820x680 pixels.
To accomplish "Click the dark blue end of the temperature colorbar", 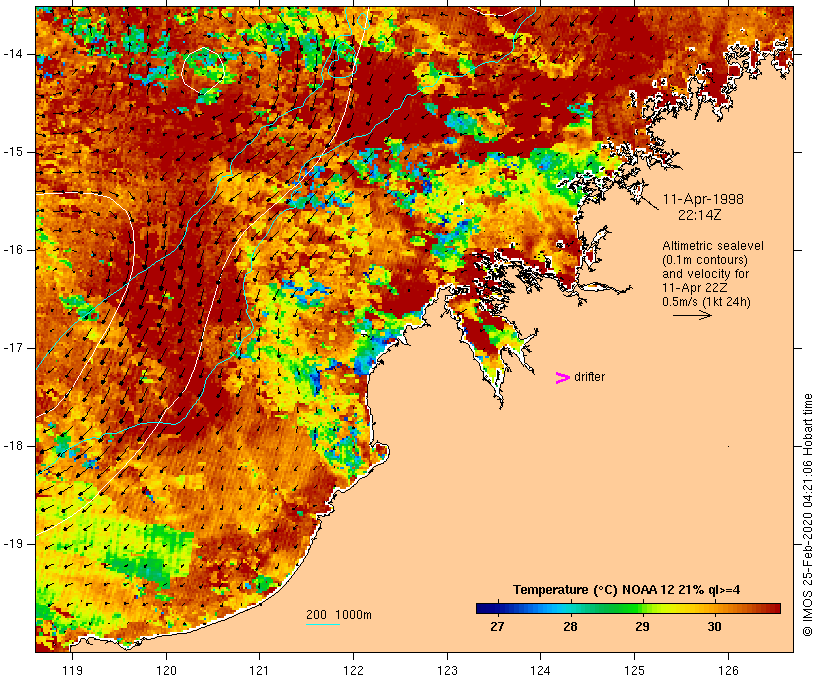I will 486,608.
